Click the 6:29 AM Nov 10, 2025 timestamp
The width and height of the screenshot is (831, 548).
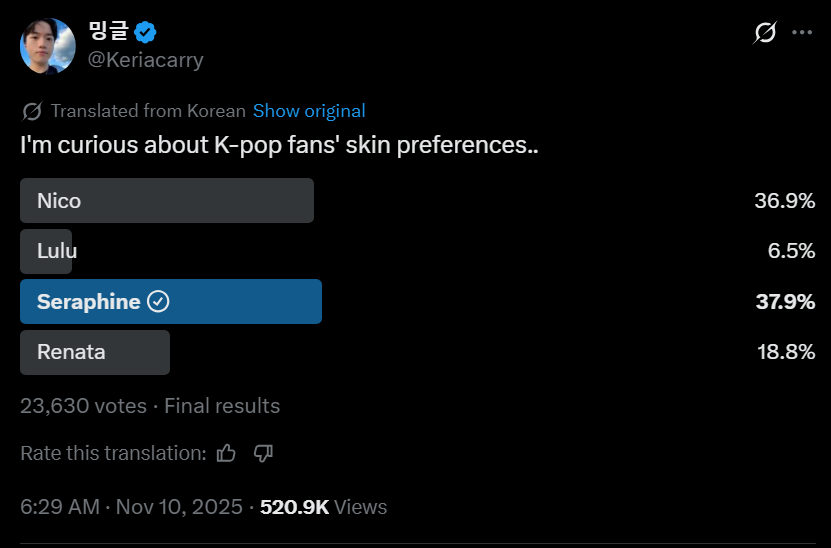click(x=131, y=507)
